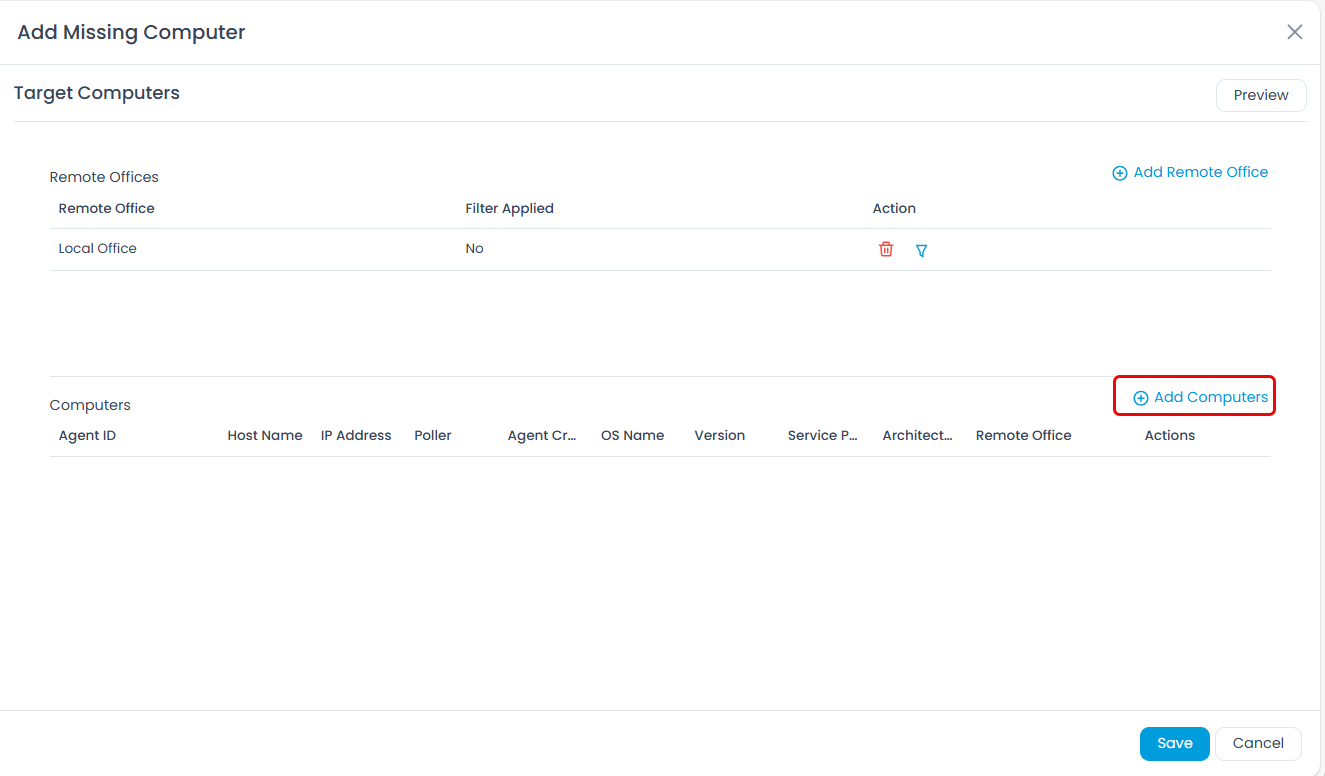
Task: Open filter for Local Office row
Action: tap(922, 250)
